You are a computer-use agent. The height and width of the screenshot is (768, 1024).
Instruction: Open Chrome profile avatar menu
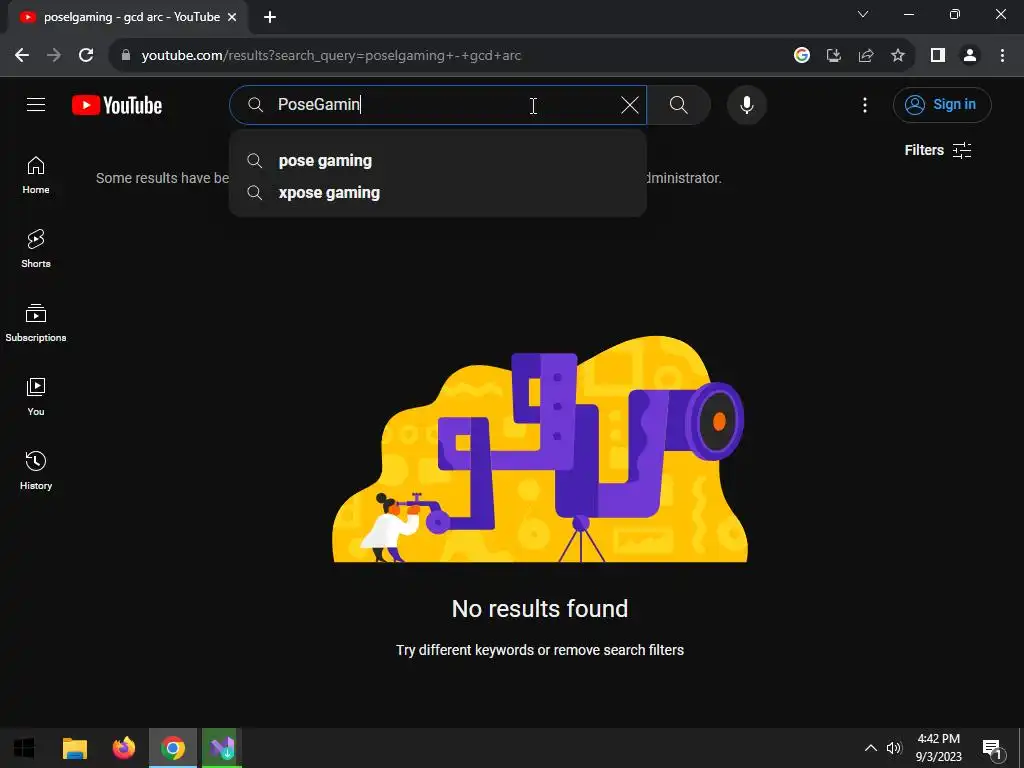point(970,56)
